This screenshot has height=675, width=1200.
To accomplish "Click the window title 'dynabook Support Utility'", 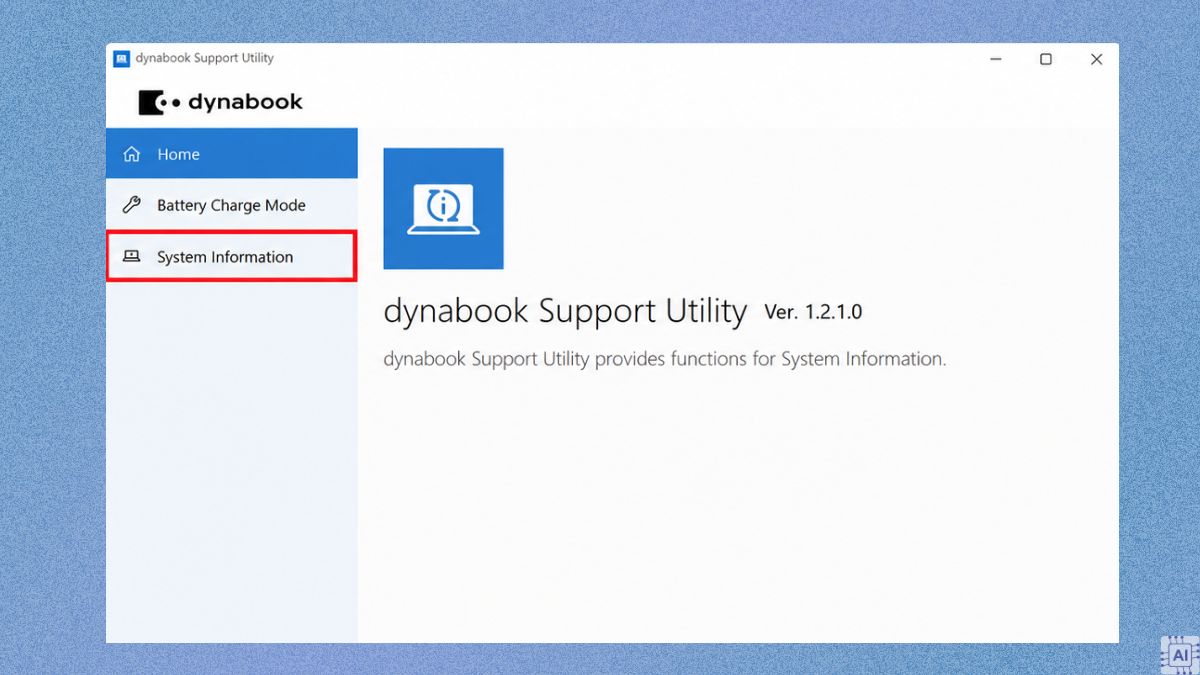I will pos(205,58).
